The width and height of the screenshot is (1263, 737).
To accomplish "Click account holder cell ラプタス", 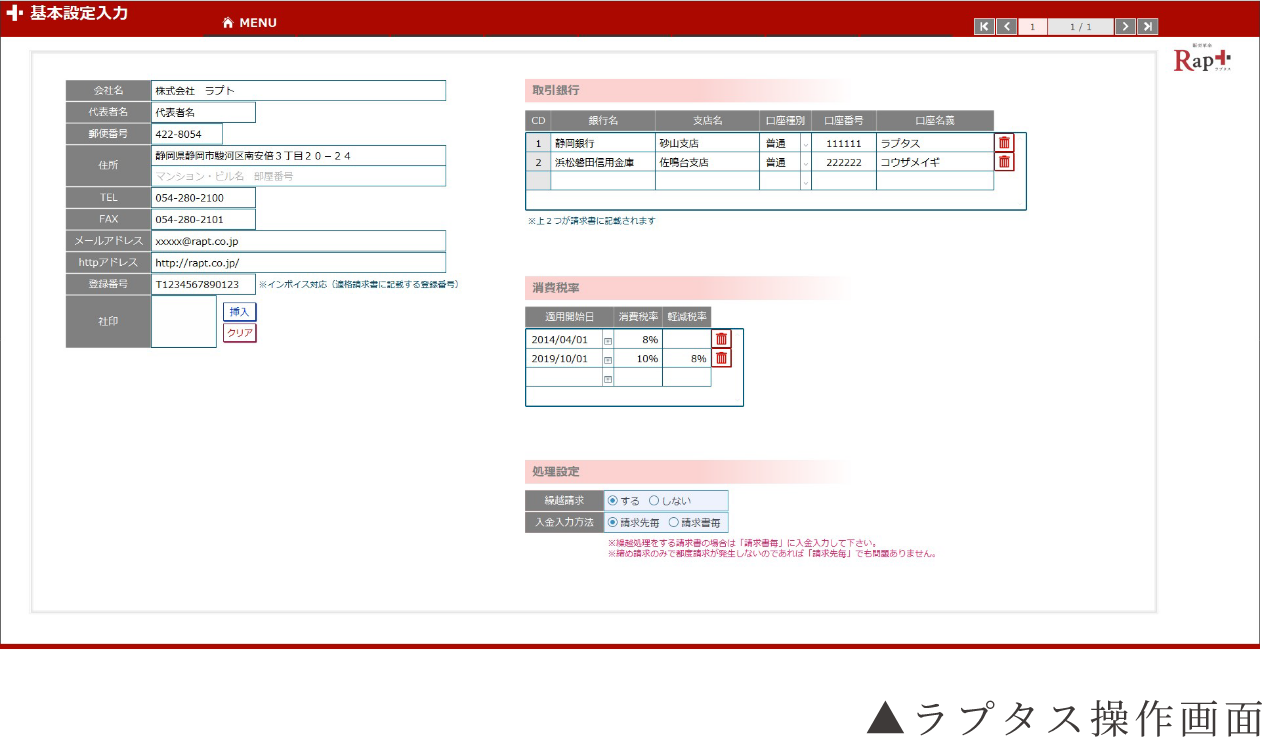I will tap(935, 143).
